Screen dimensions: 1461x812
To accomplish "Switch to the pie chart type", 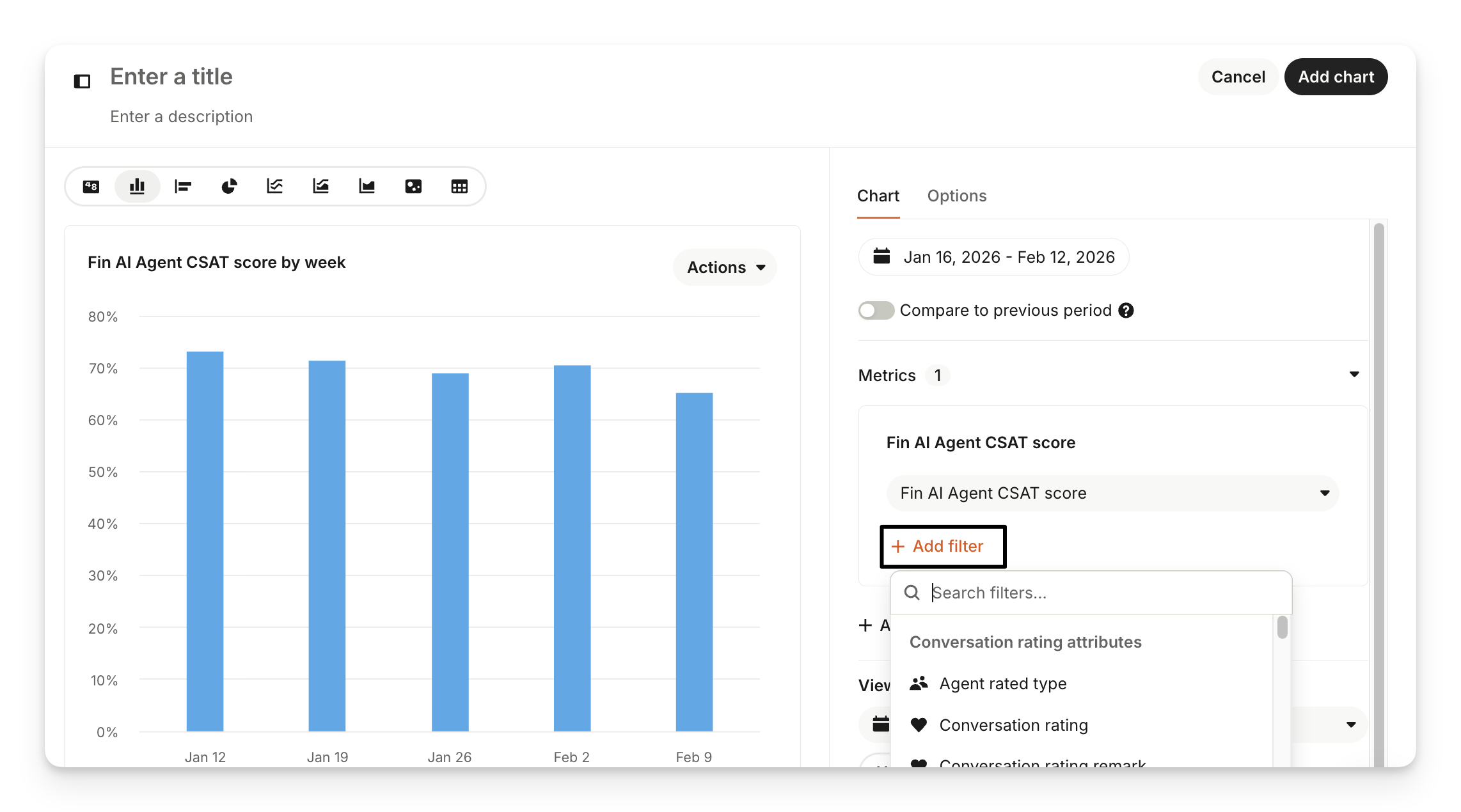I will pyautogui.click(x=229, y=187).
